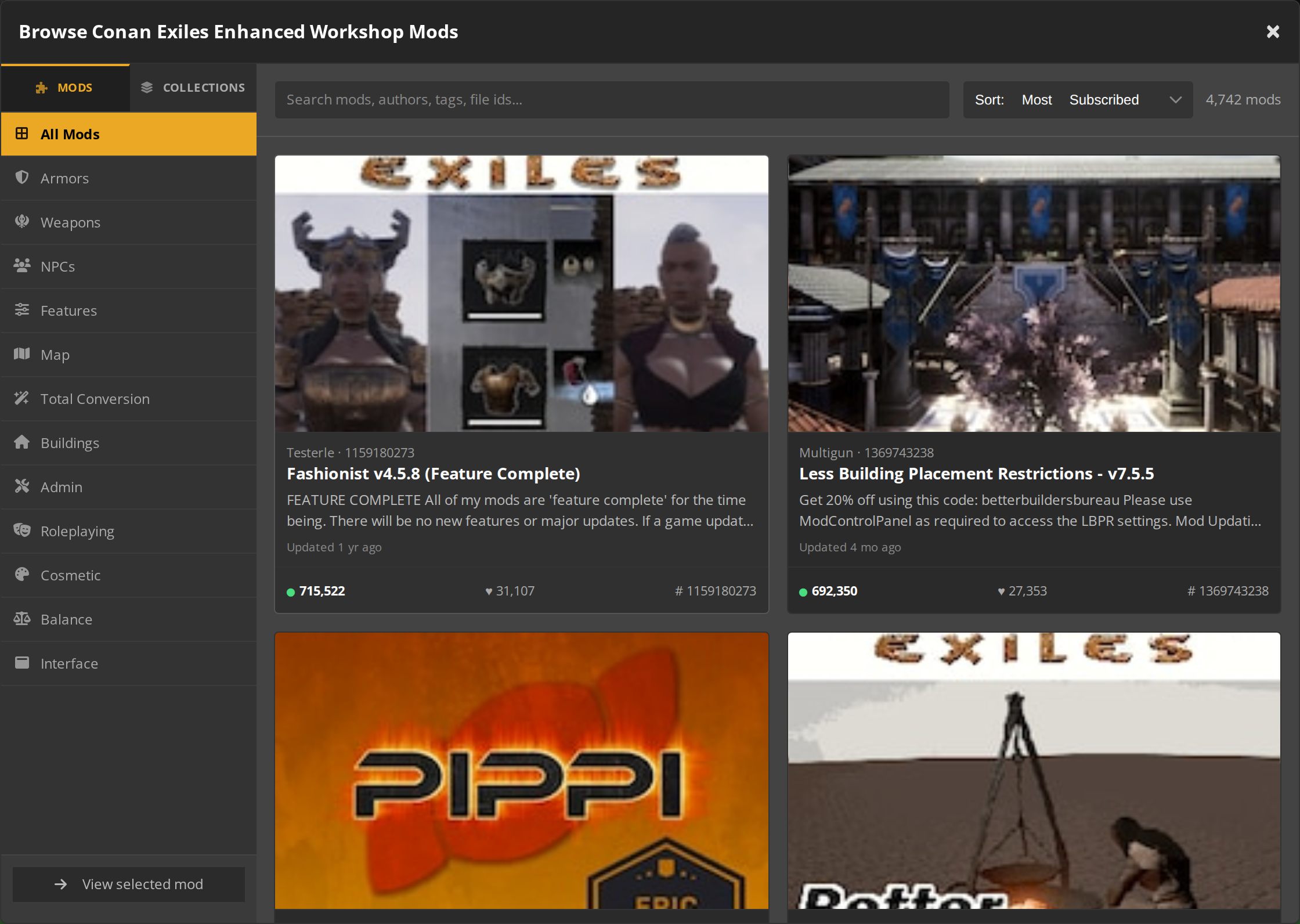Click the Map category icon
Screen dimensions: 1300x924
pos(22,354)
